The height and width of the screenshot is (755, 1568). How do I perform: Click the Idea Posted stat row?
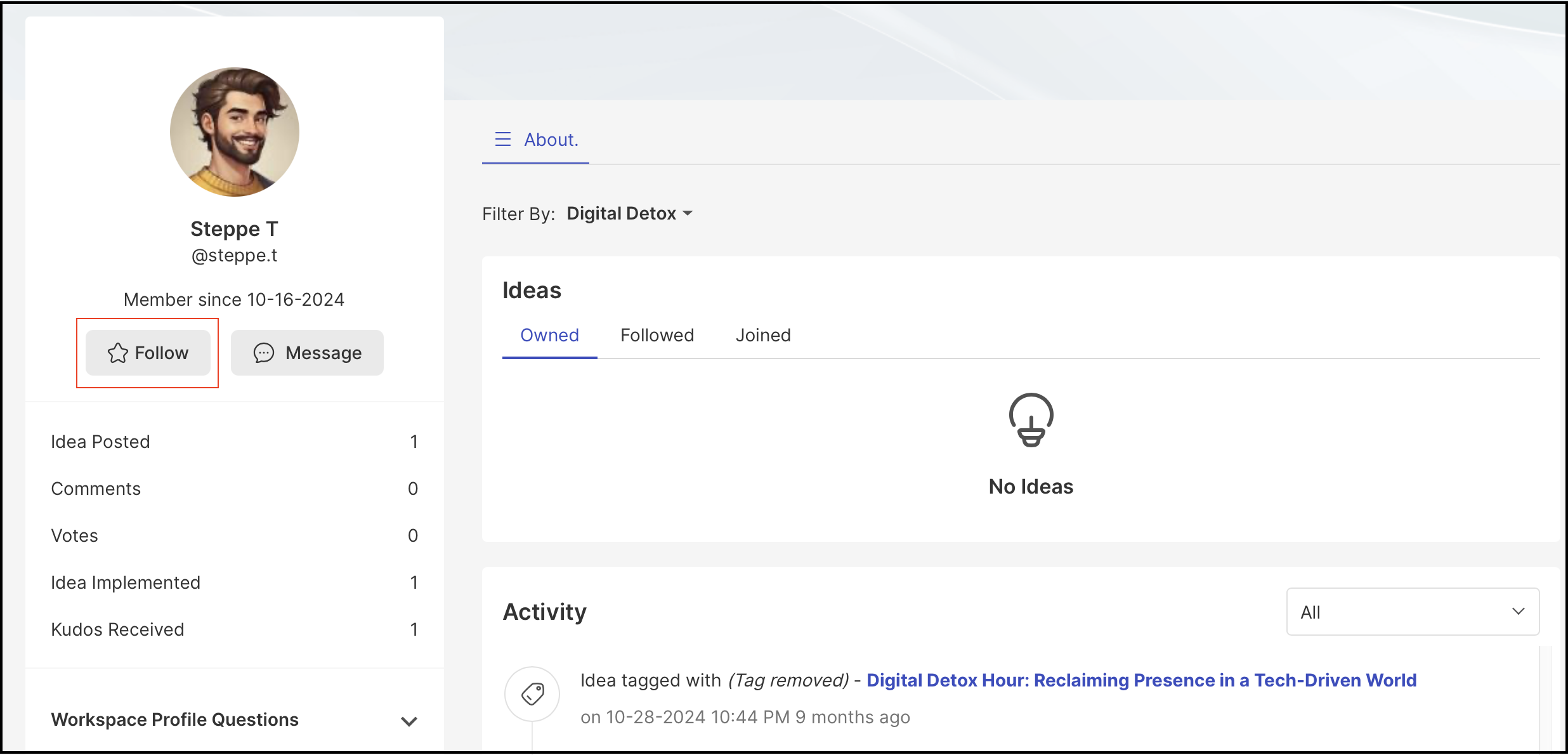click(x=235, y=442)
